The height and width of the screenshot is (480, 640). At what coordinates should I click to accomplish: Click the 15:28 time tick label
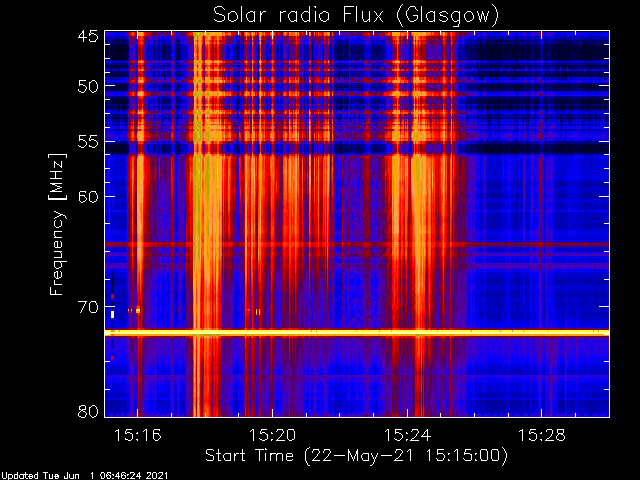[x=542, y=436]
